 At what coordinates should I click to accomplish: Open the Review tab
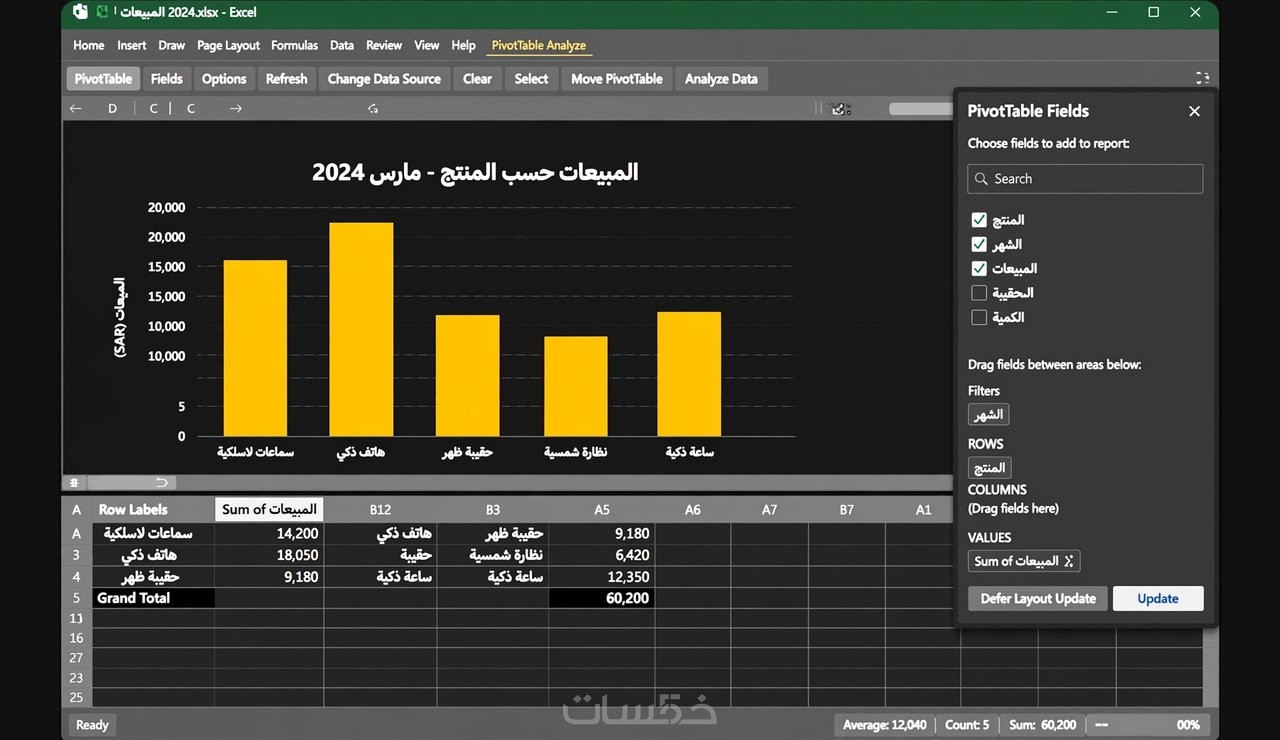[x=384, y=45]
